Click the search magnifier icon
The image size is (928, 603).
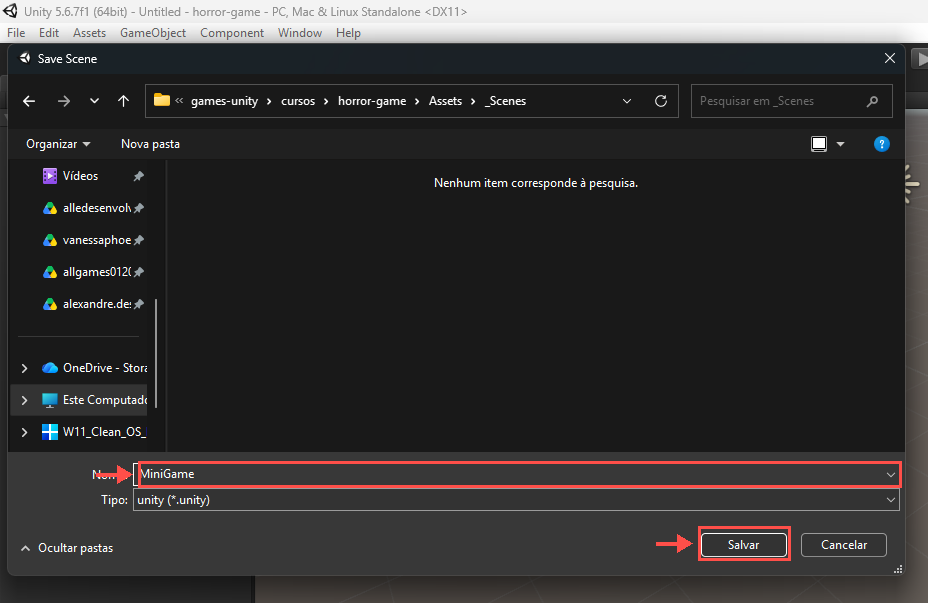(872, 101)
